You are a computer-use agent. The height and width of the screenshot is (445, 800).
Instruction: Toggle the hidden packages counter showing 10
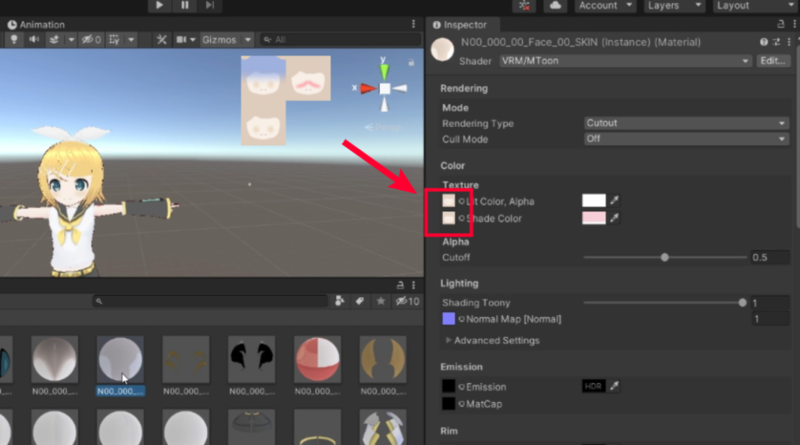tap(407, 301)
